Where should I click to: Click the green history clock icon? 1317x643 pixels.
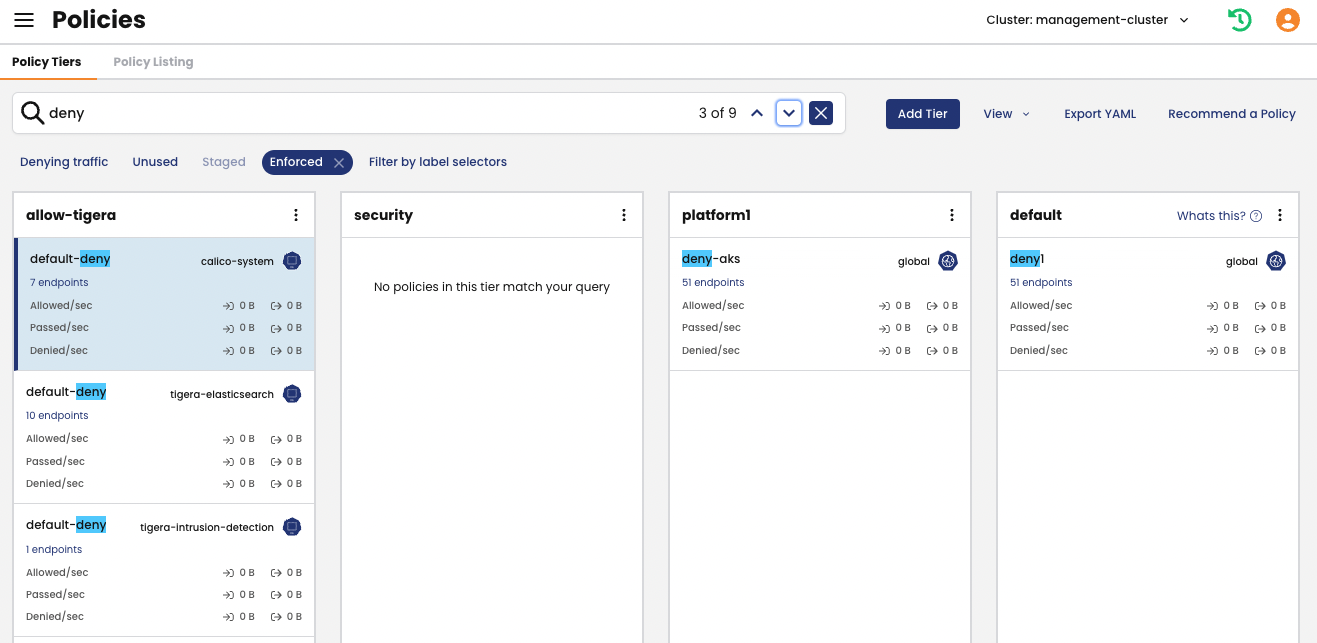click(1240, 20)
